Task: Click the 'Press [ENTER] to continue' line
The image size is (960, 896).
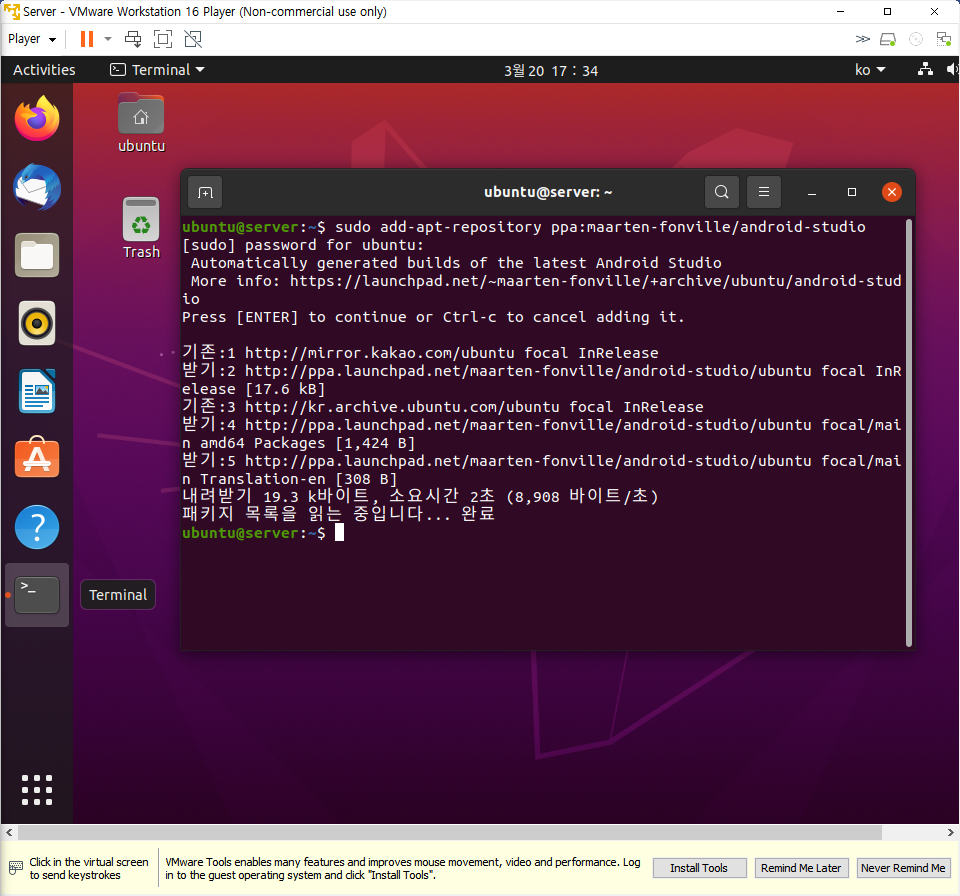Action: click(433, 317)
